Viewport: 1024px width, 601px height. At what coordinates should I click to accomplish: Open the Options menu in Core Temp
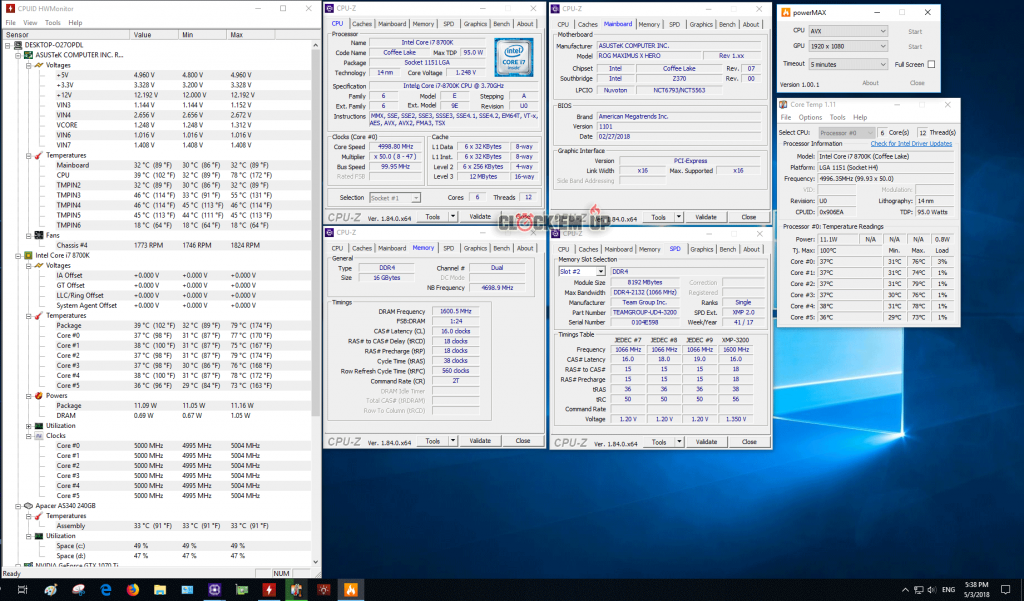pyautogui.click(x=810, y=117)
